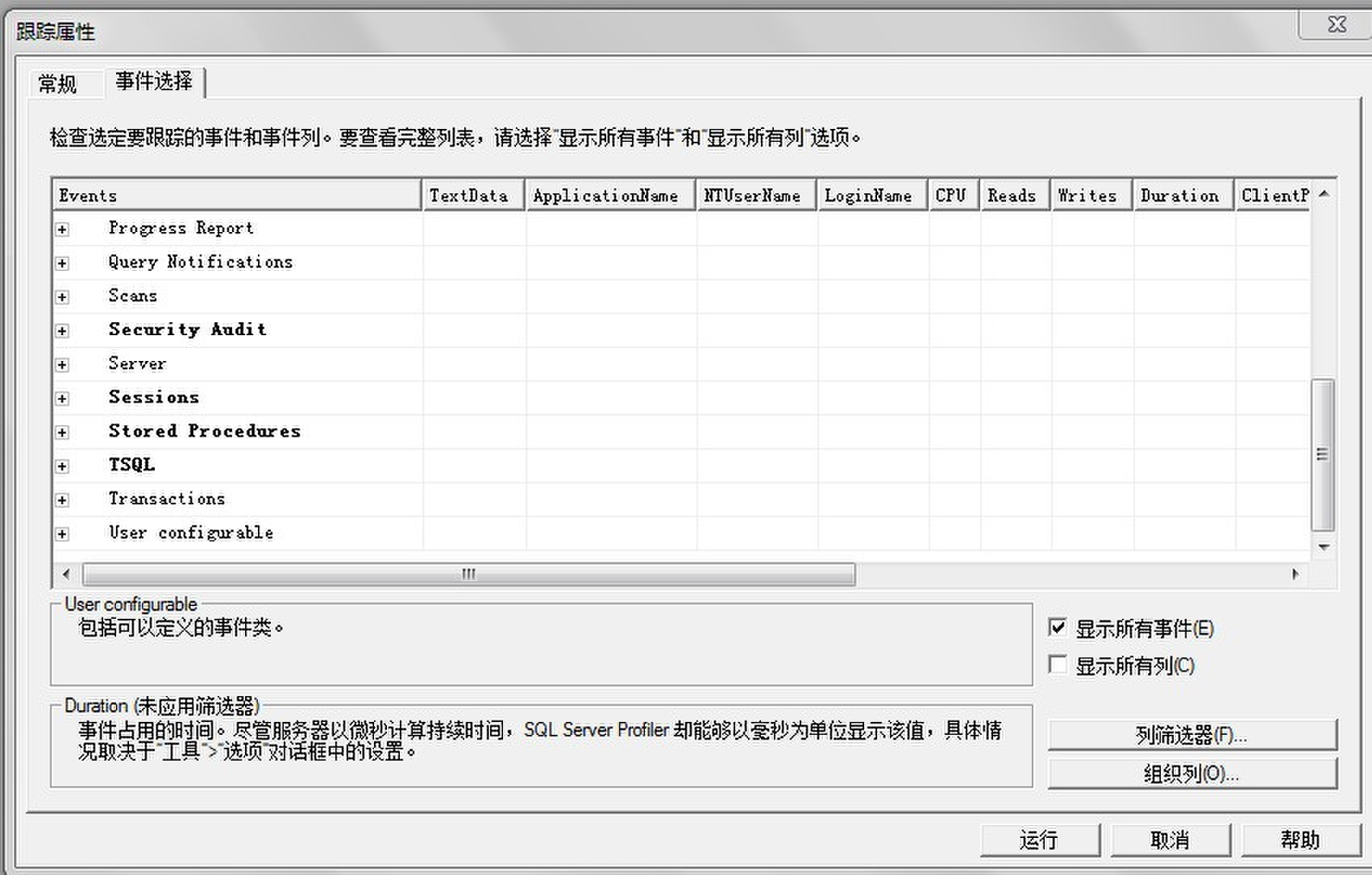Select the User configurable row text

[x=191, y=533]
